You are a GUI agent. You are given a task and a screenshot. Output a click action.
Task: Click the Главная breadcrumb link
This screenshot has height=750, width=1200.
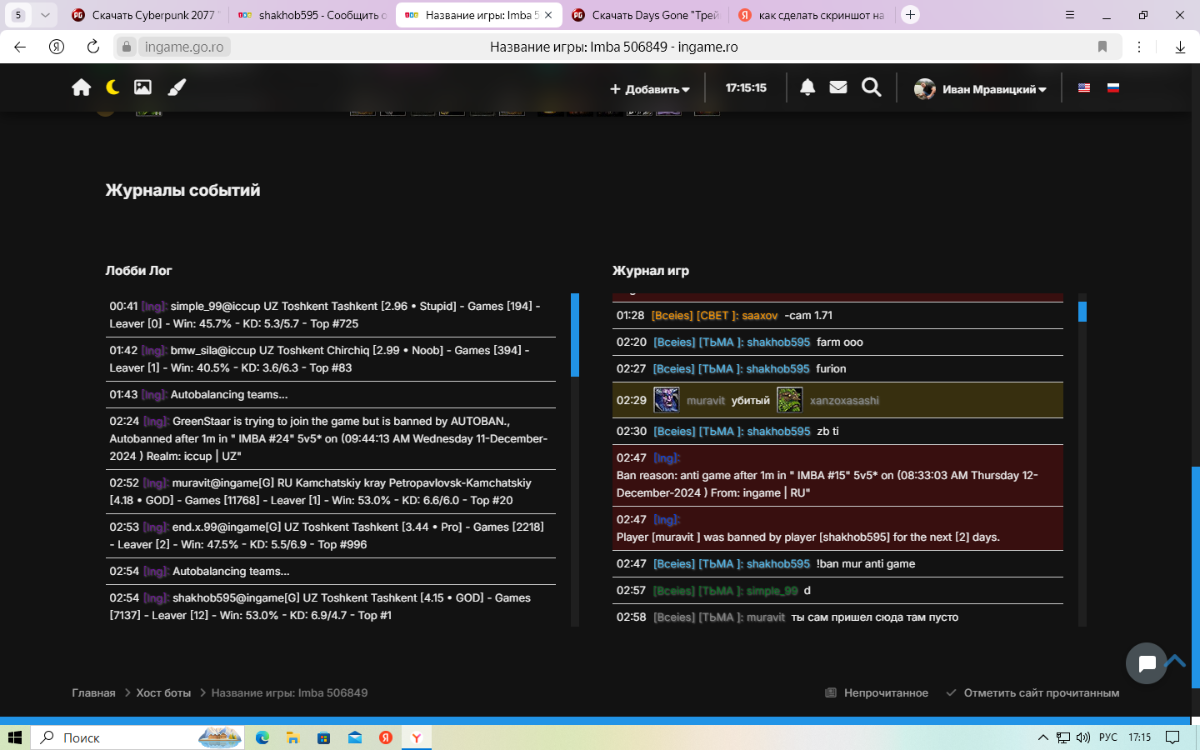coord(93,693)
